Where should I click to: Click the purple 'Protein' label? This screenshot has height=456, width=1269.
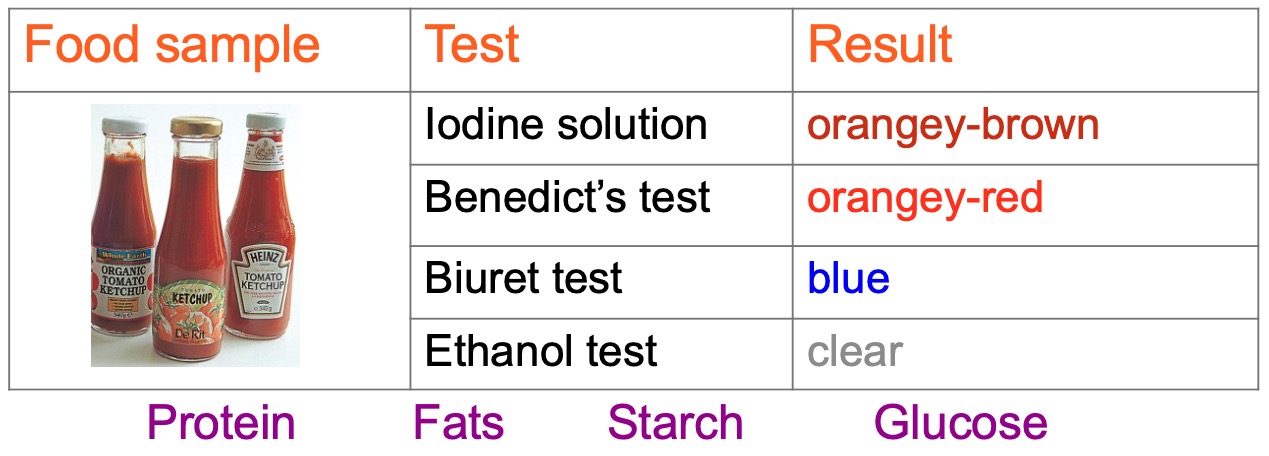[221, 423]
